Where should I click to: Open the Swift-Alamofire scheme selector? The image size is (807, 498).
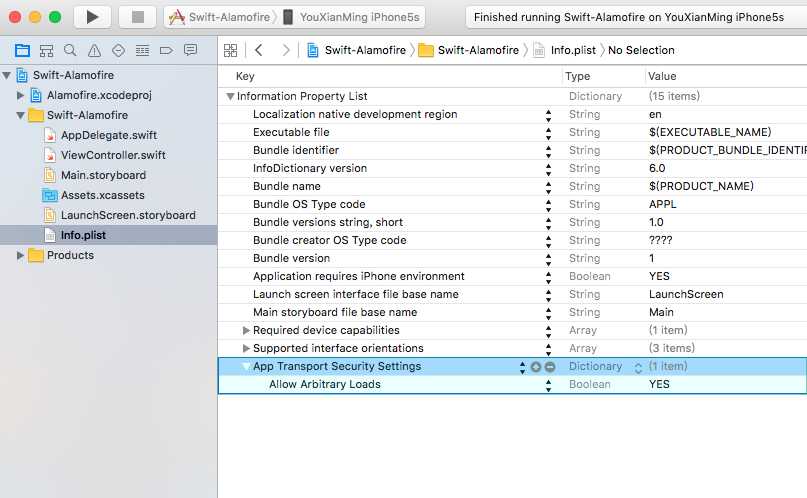(220, 17)
